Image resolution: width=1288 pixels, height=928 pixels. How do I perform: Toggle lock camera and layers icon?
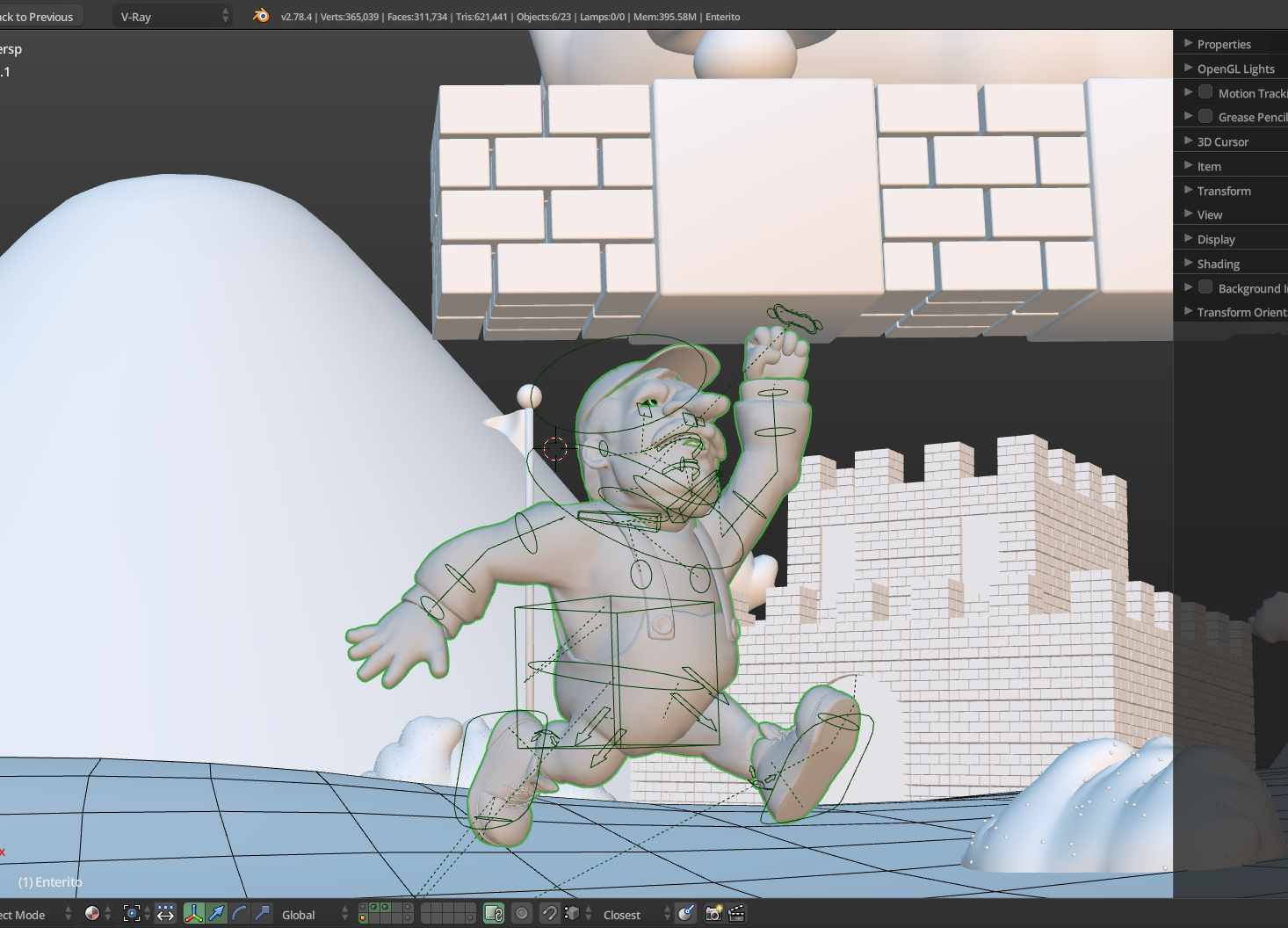(494, 914)
